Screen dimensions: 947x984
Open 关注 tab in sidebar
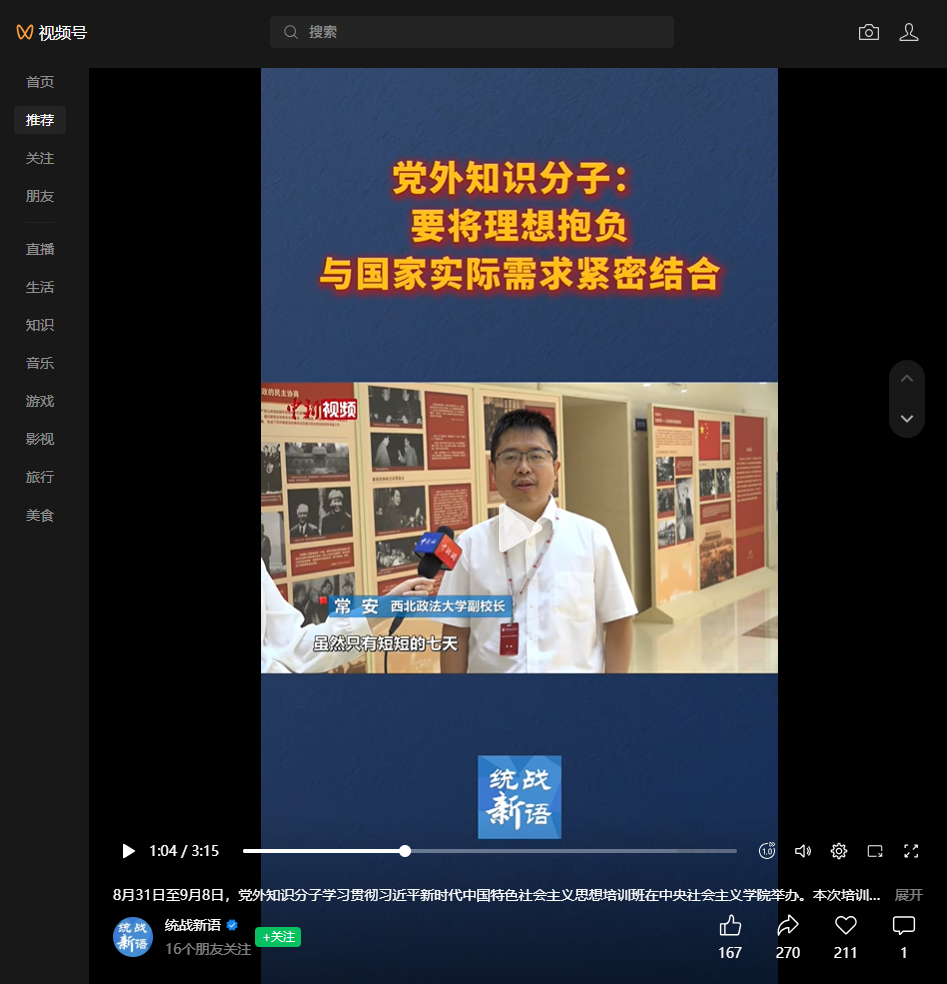(x=40, y=158)
